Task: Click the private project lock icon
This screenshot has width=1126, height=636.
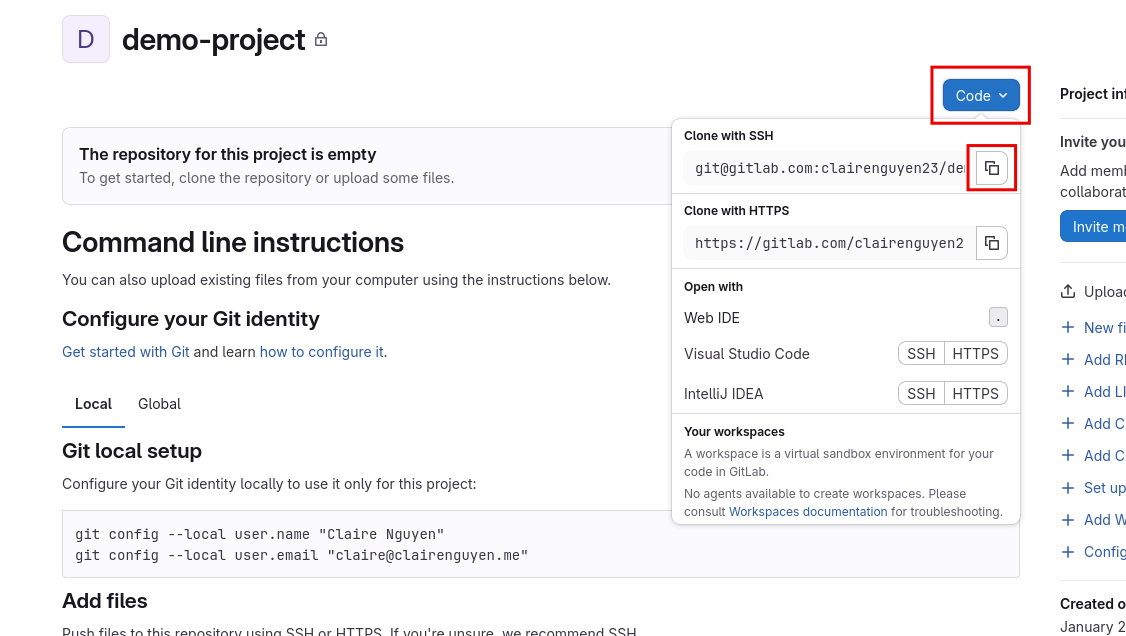Action: click(x=320, y=41)
